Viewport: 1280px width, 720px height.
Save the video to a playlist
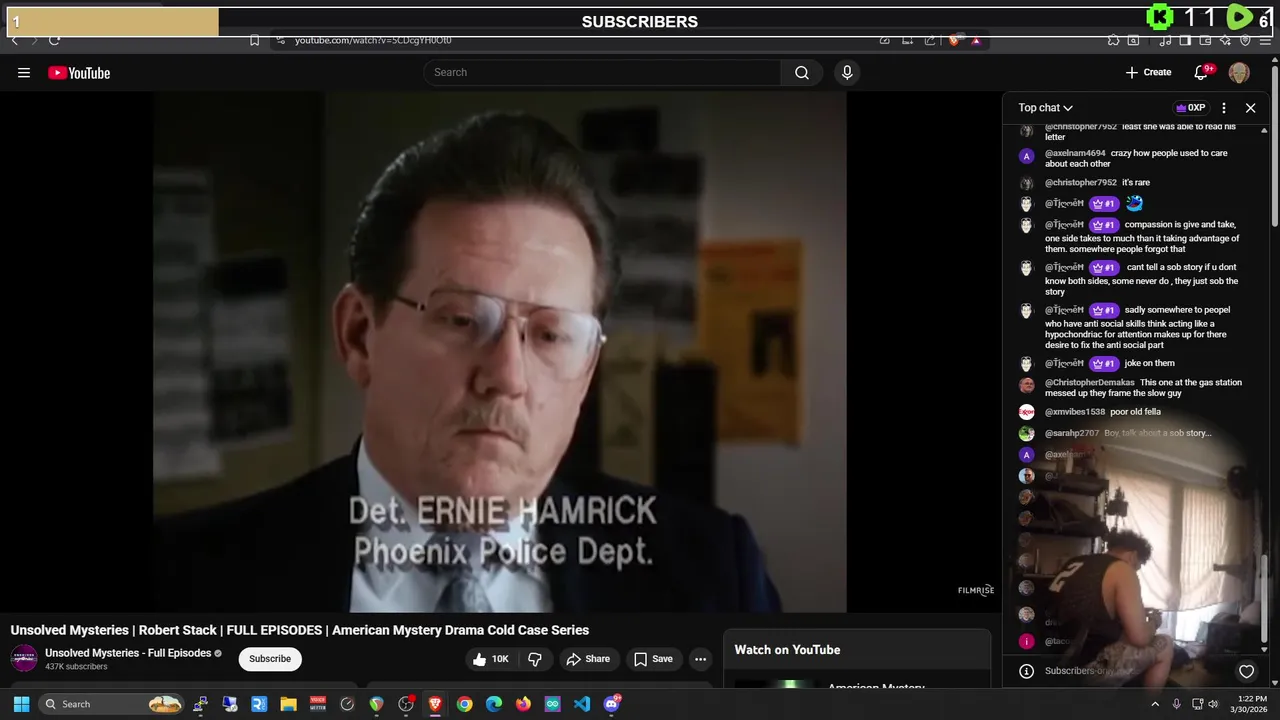click(x=653, y=659)
